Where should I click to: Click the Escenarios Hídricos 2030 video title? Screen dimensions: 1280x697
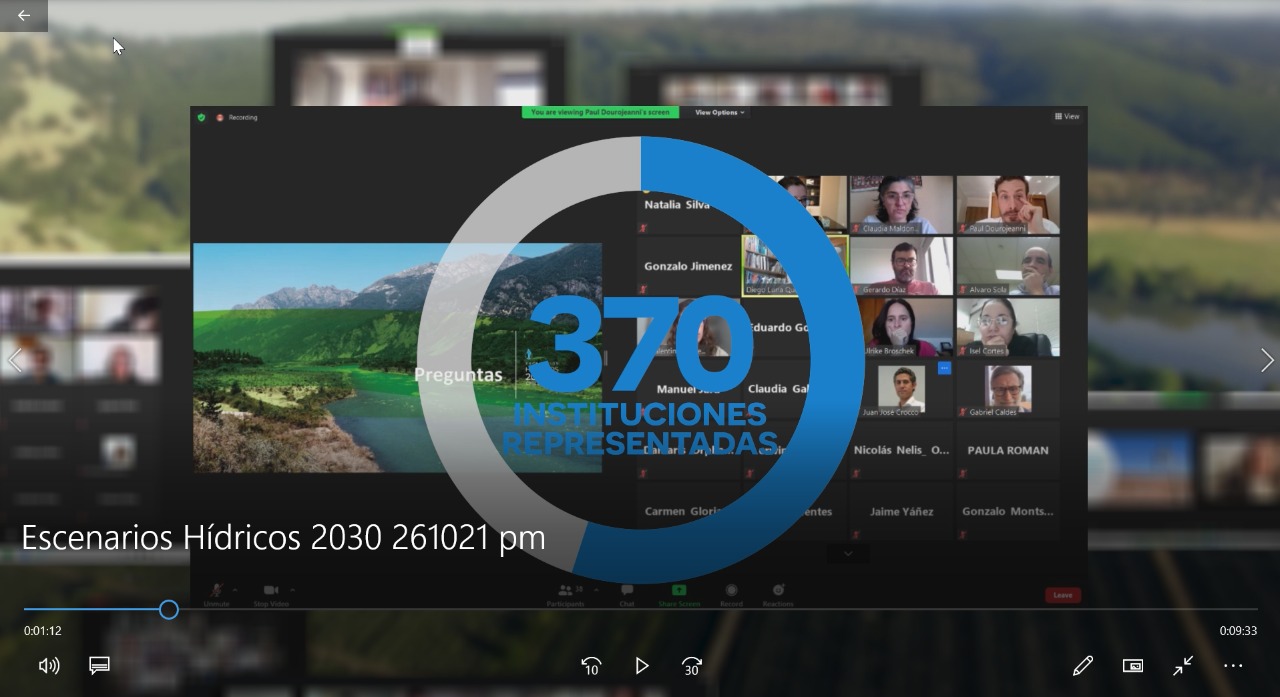click(x=283, y=538)
